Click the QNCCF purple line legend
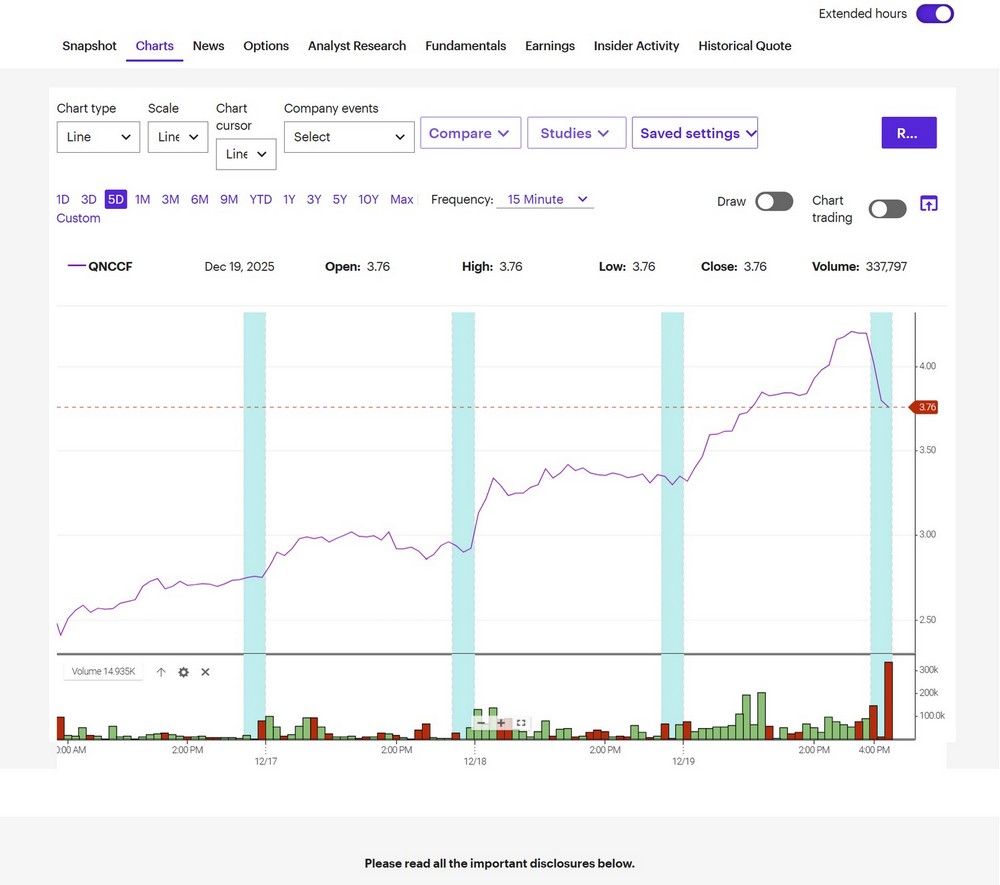This screenshot has width=1000, height=885. point(100,267)
